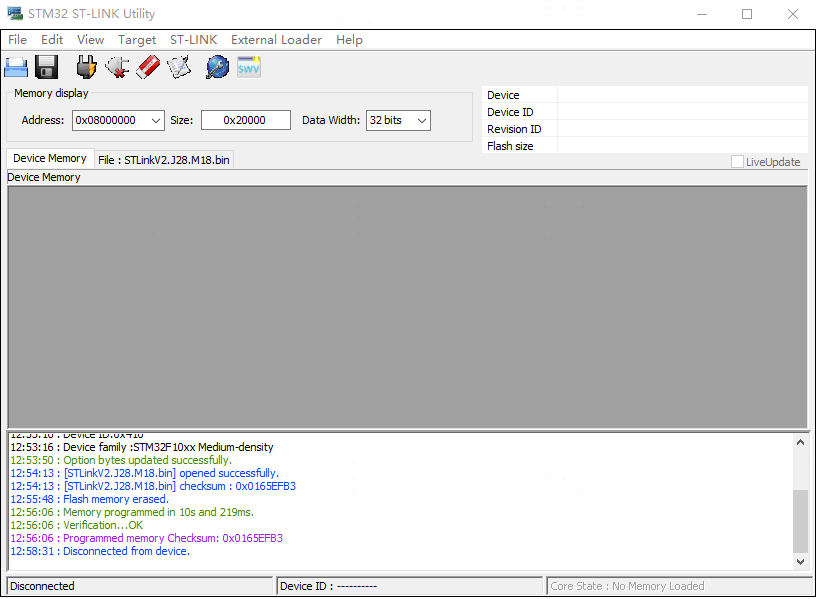Toggle the LiveUpdate checkbox
This screenshot has height=599, width=816.
click(x=737, y=162)
